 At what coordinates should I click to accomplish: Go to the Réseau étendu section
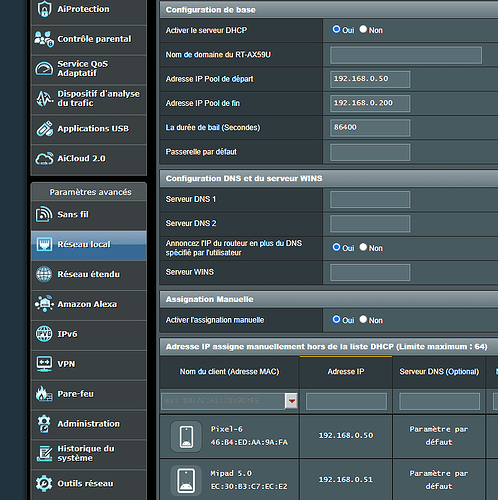pyautogui.click(x=89, y=274)
